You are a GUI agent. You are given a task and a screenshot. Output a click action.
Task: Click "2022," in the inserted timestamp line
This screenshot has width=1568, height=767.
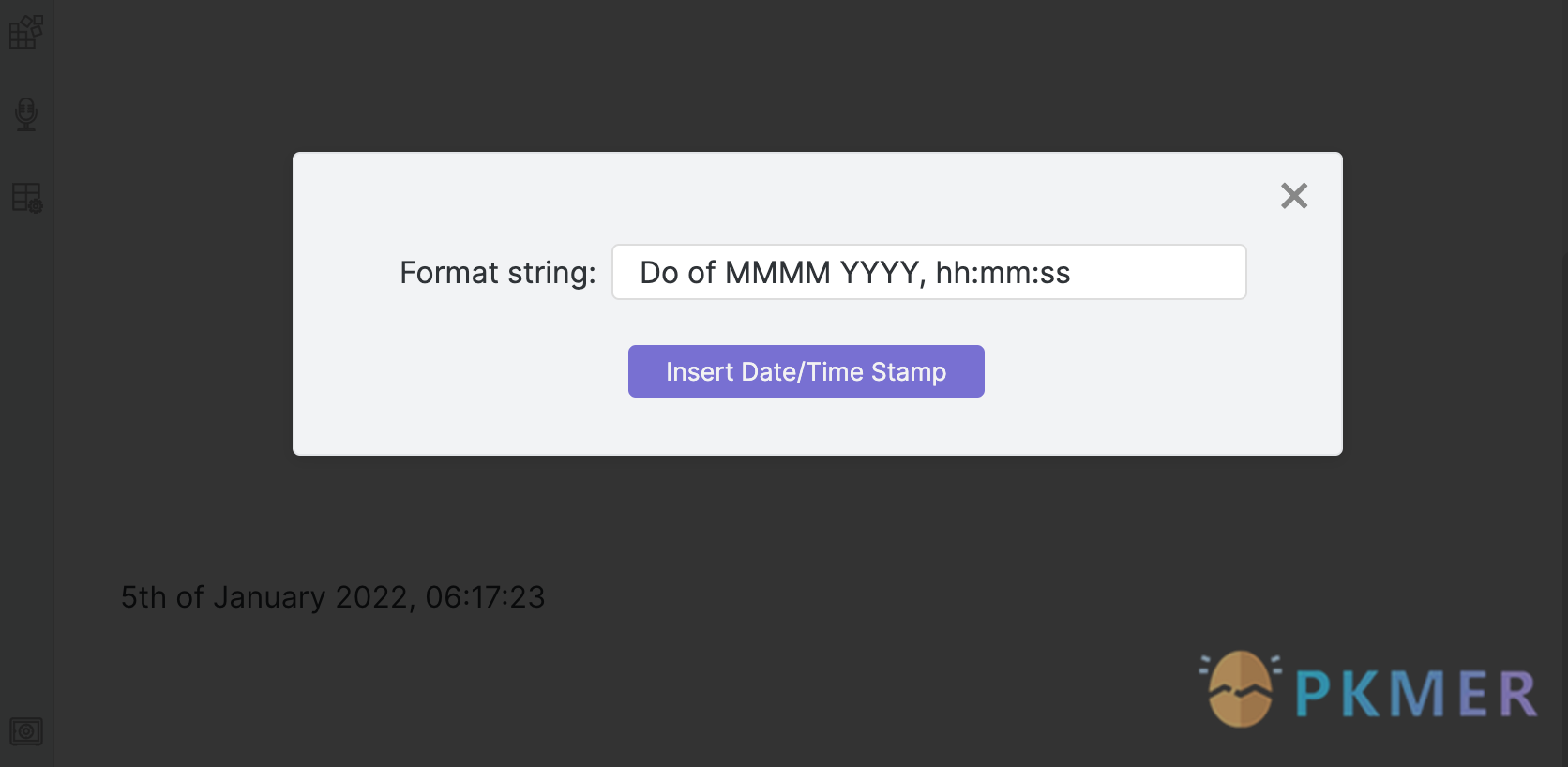(375, 597)
